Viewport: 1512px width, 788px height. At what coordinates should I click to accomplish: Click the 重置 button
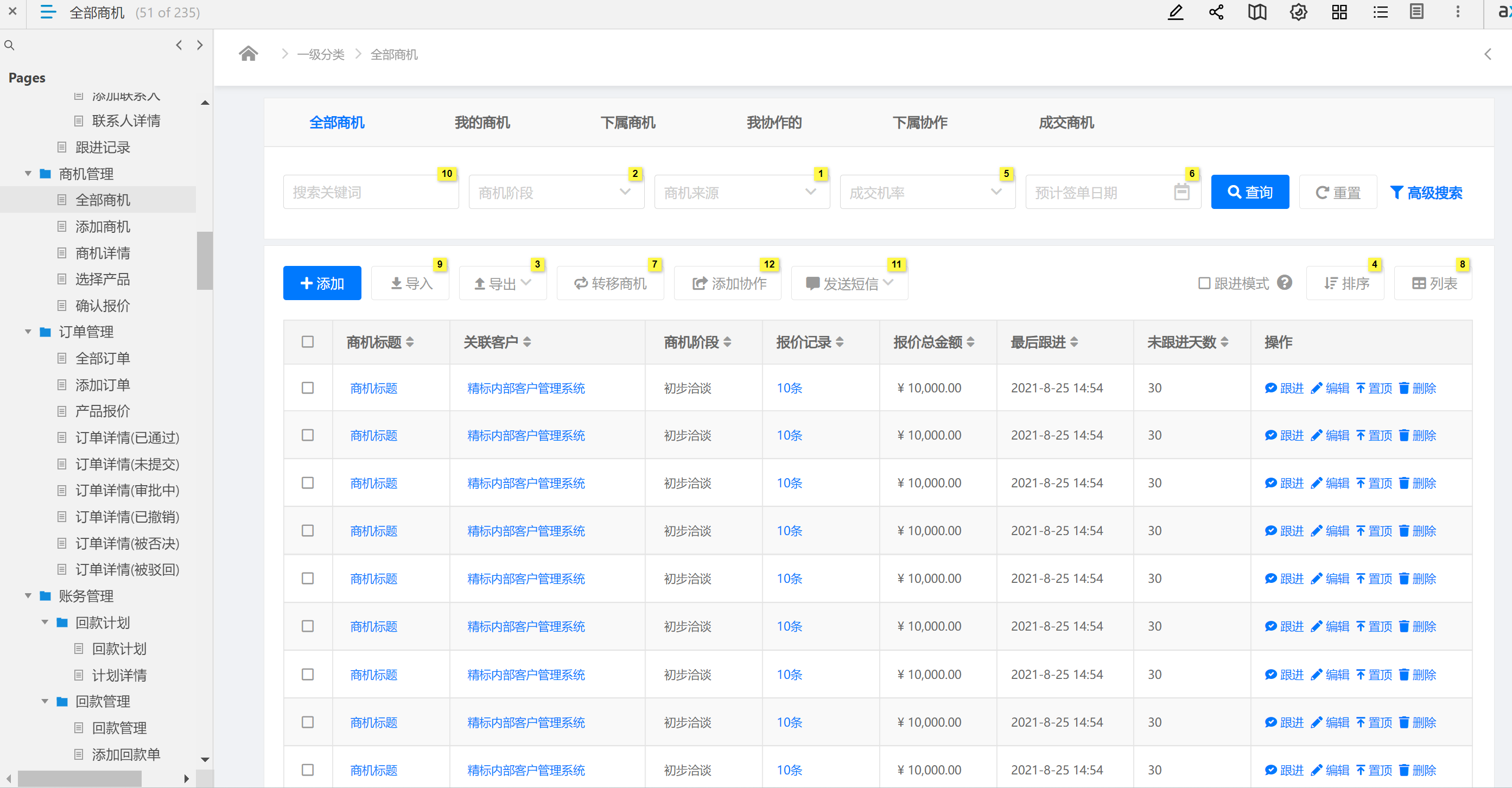(1338, 192)
